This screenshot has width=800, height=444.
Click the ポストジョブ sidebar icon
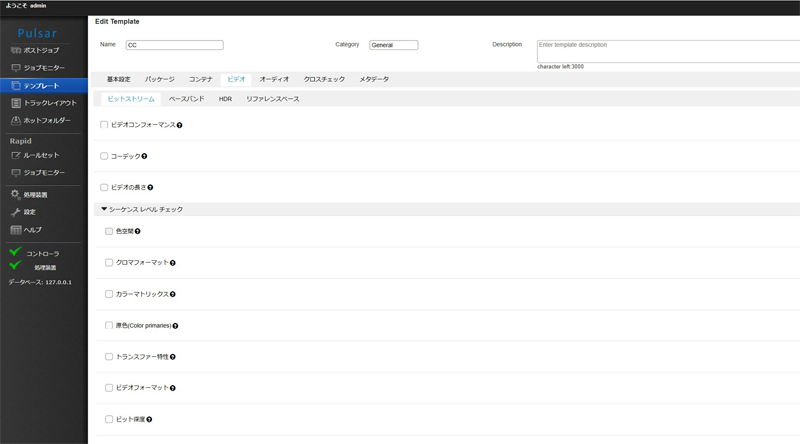pyautogui.click(x=16, y=50)
